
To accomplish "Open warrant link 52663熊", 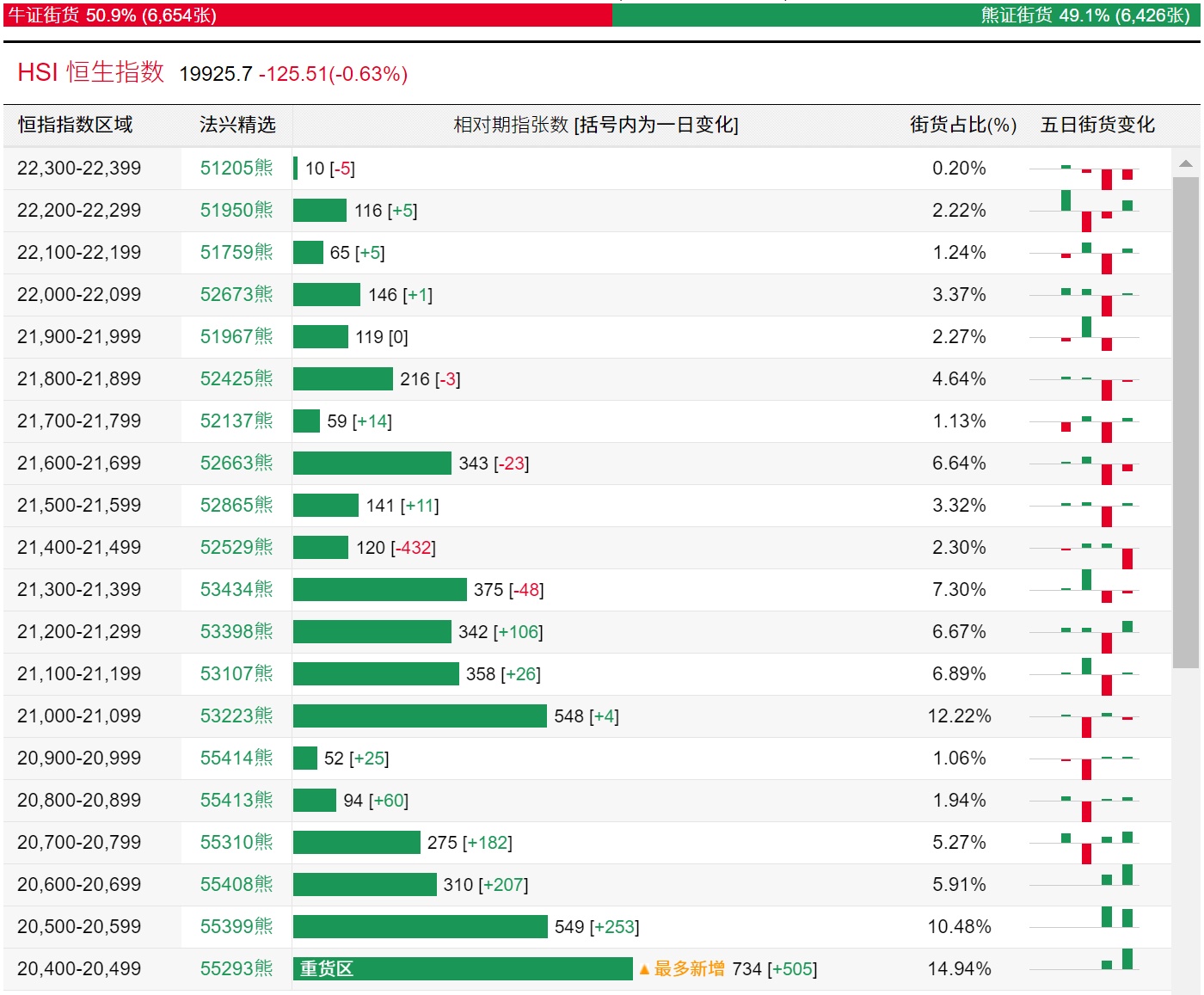I will click(x=236, y=463).
